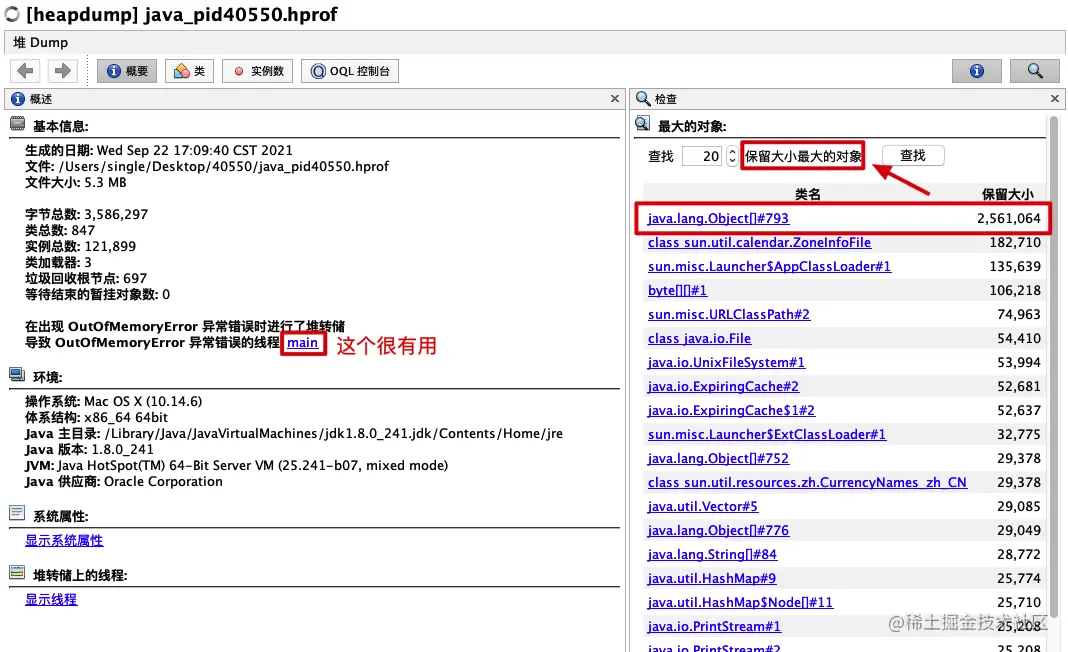Close the 概述 overview panel

tap(614, 99)
